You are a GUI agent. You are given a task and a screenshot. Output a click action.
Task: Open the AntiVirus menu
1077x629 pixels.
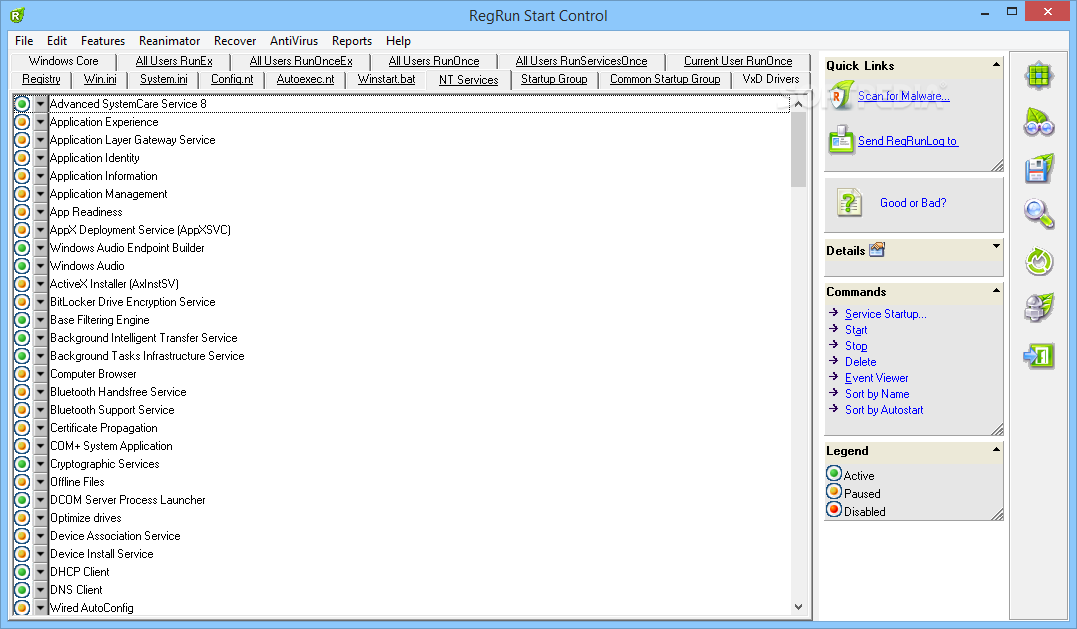[x=294, y=41]
